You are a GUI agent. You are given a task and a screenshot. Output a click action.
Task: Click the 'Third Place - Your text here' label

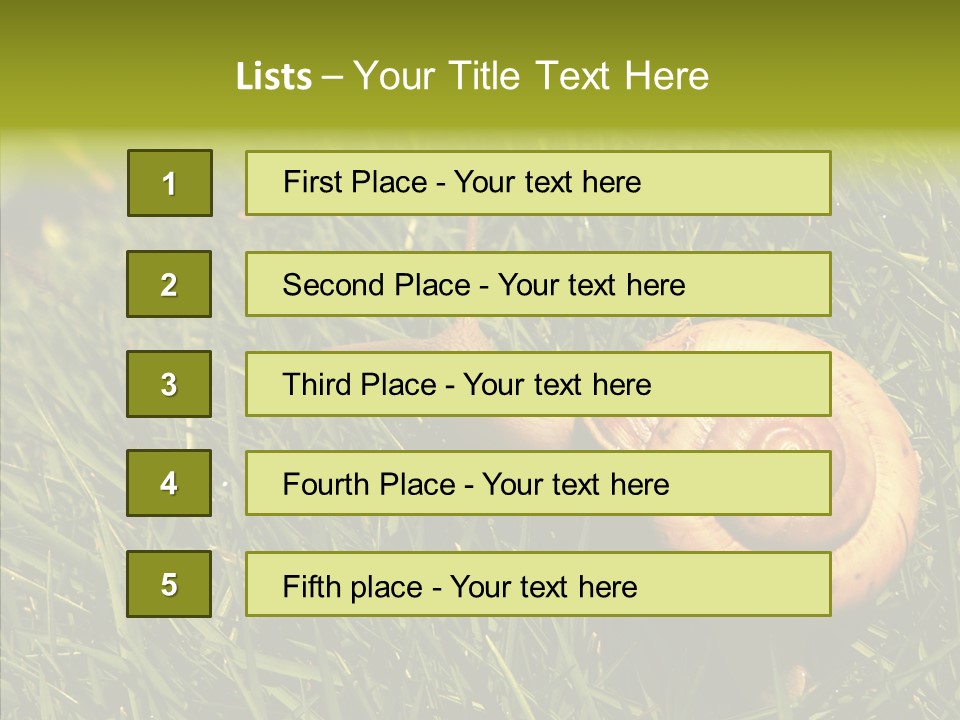click(467, 385)
